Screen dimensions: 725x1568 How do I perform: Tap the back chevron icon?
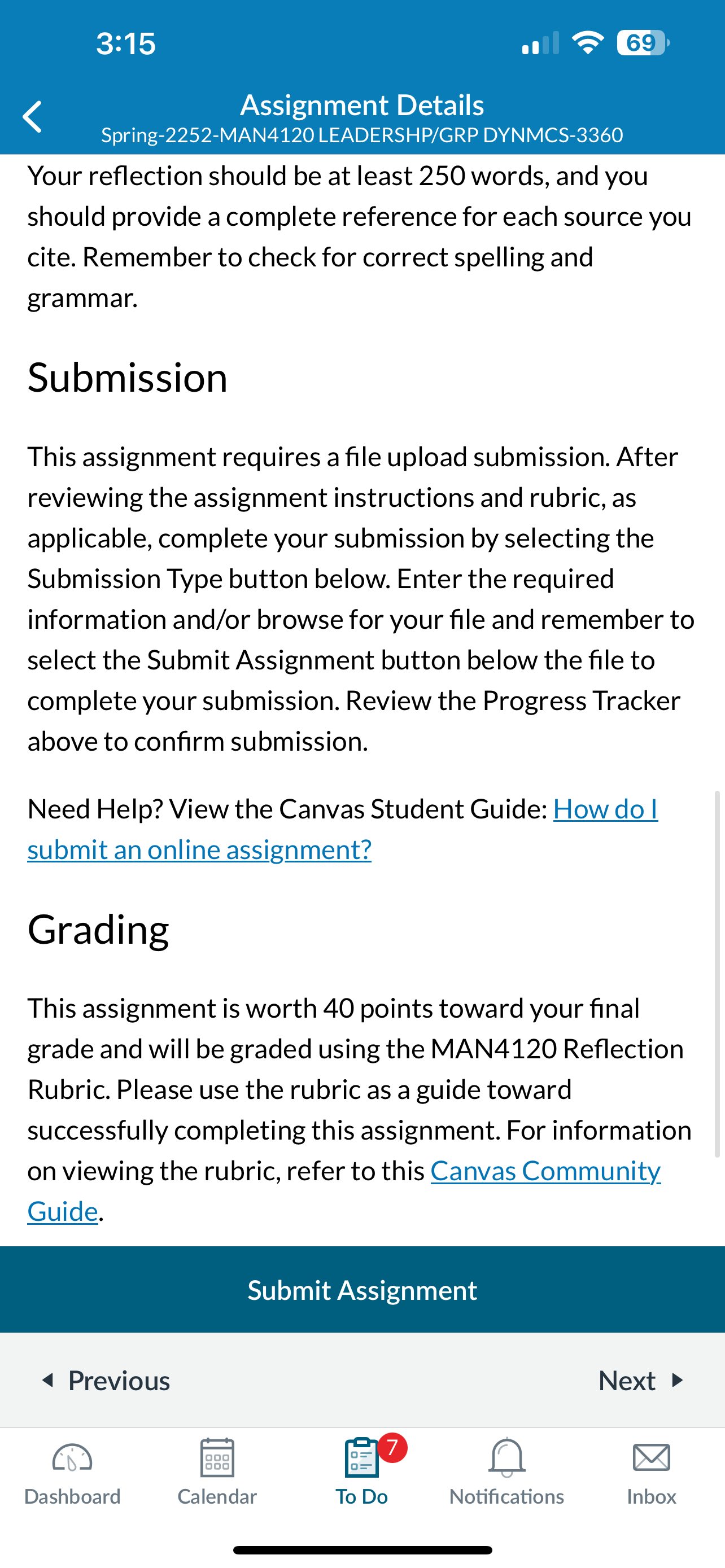[x=32, y=116]
